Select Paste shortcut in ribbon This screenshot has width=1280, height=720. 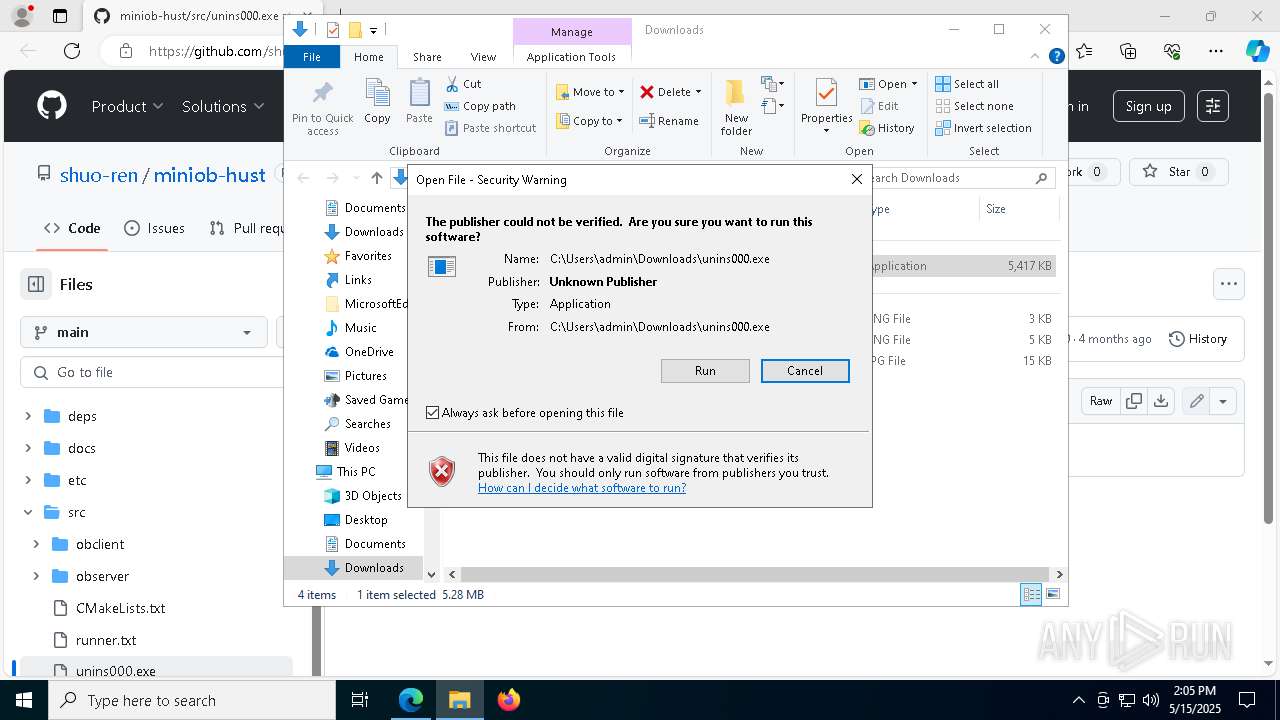click(x=491, y=128)
